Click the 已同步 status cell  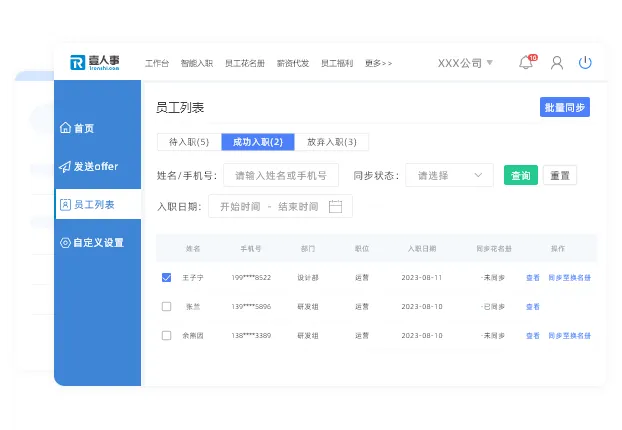(x=493, y=307)
